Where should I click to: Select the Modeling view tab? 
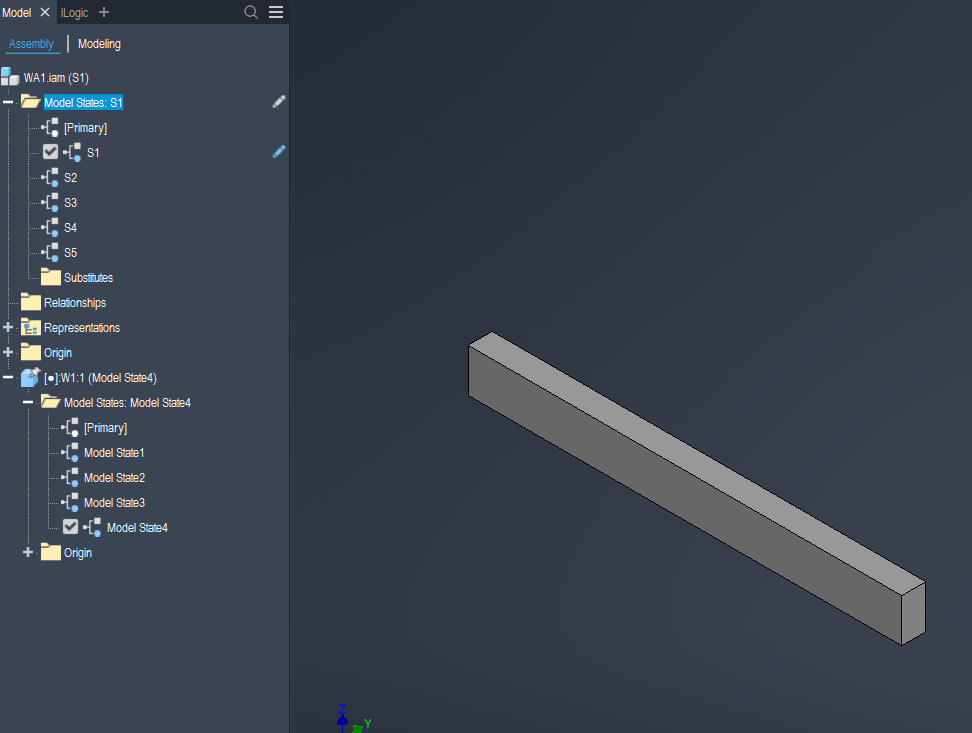(99, 43)
